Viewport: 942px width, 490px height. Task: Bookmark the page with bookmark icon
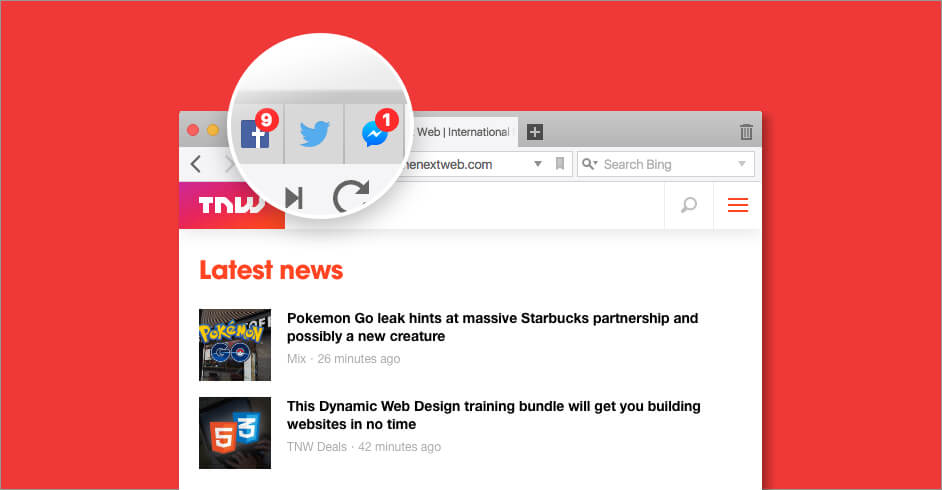(560, 164)
